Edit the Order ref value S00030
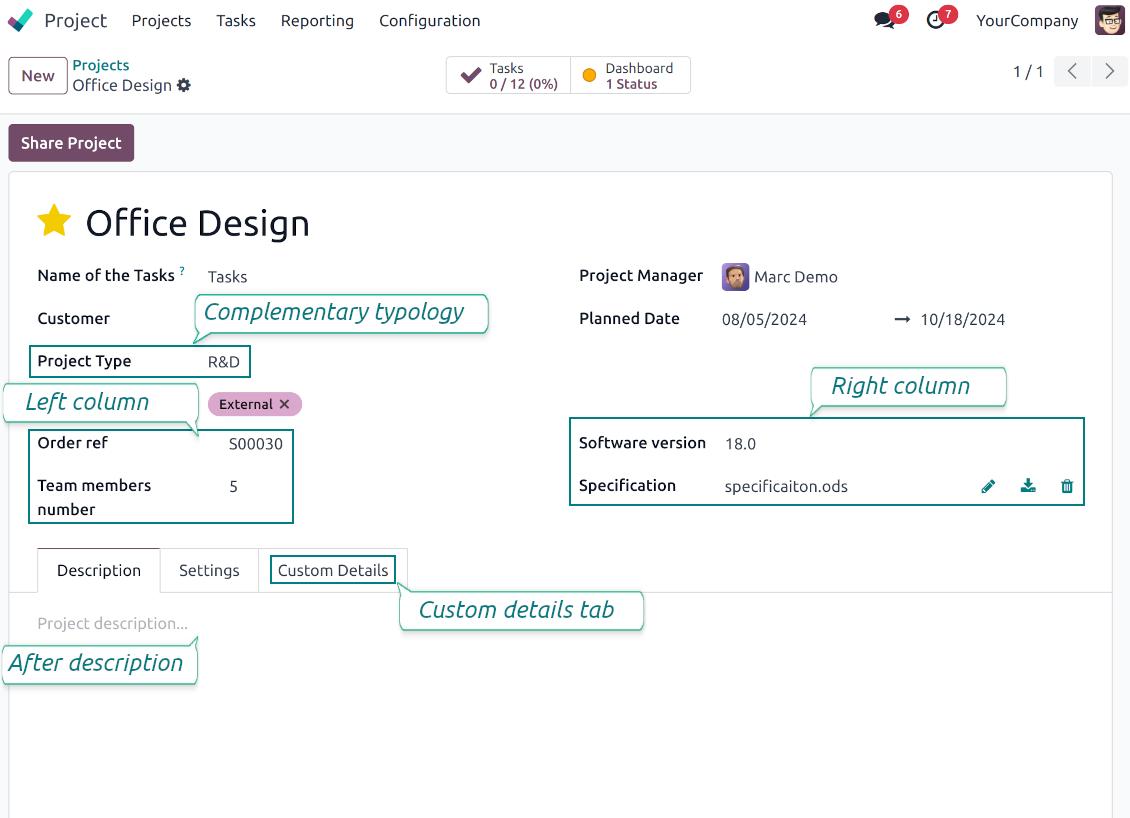Screen dimensions: 1130x818 pyautogui.click(x=256, y=444)
